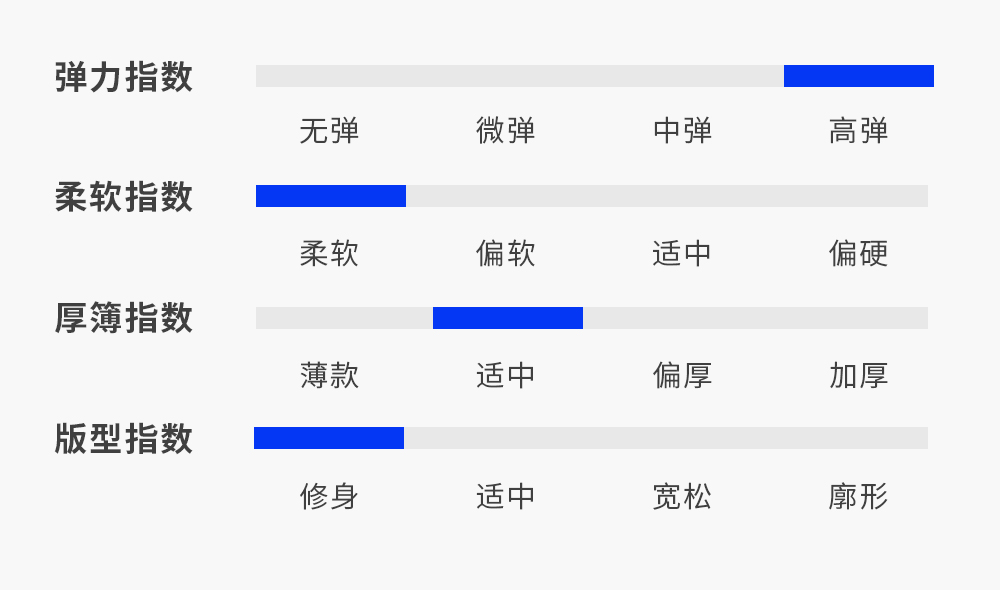Choose the 中弹 elasticity label

[x=682, y=131]
